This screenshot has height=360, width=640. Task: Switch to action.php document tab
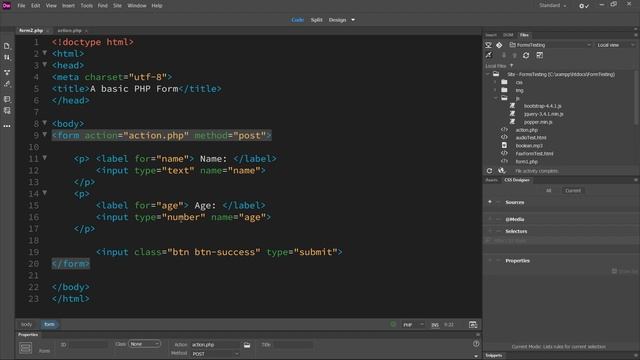click(70, 31)
